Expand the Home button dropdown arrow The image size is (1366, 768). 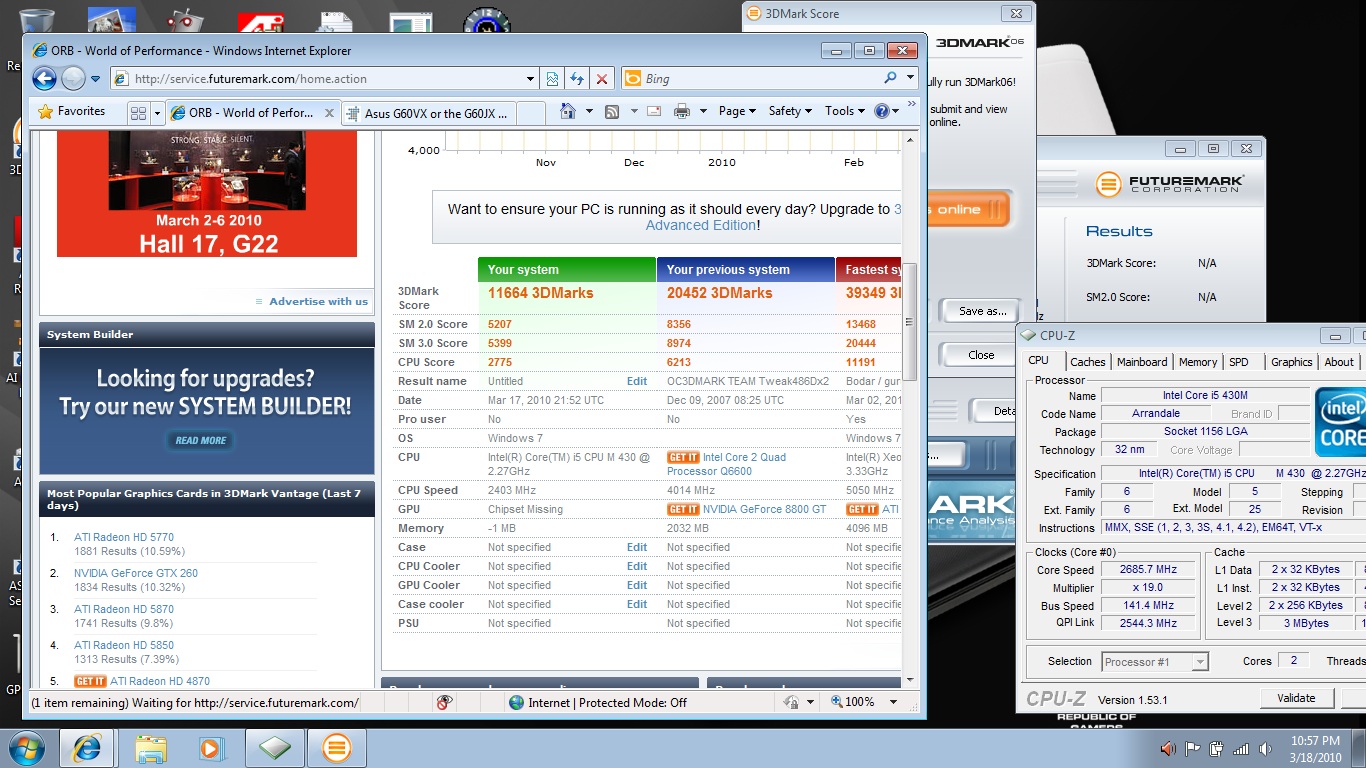[x=589, y=111]
